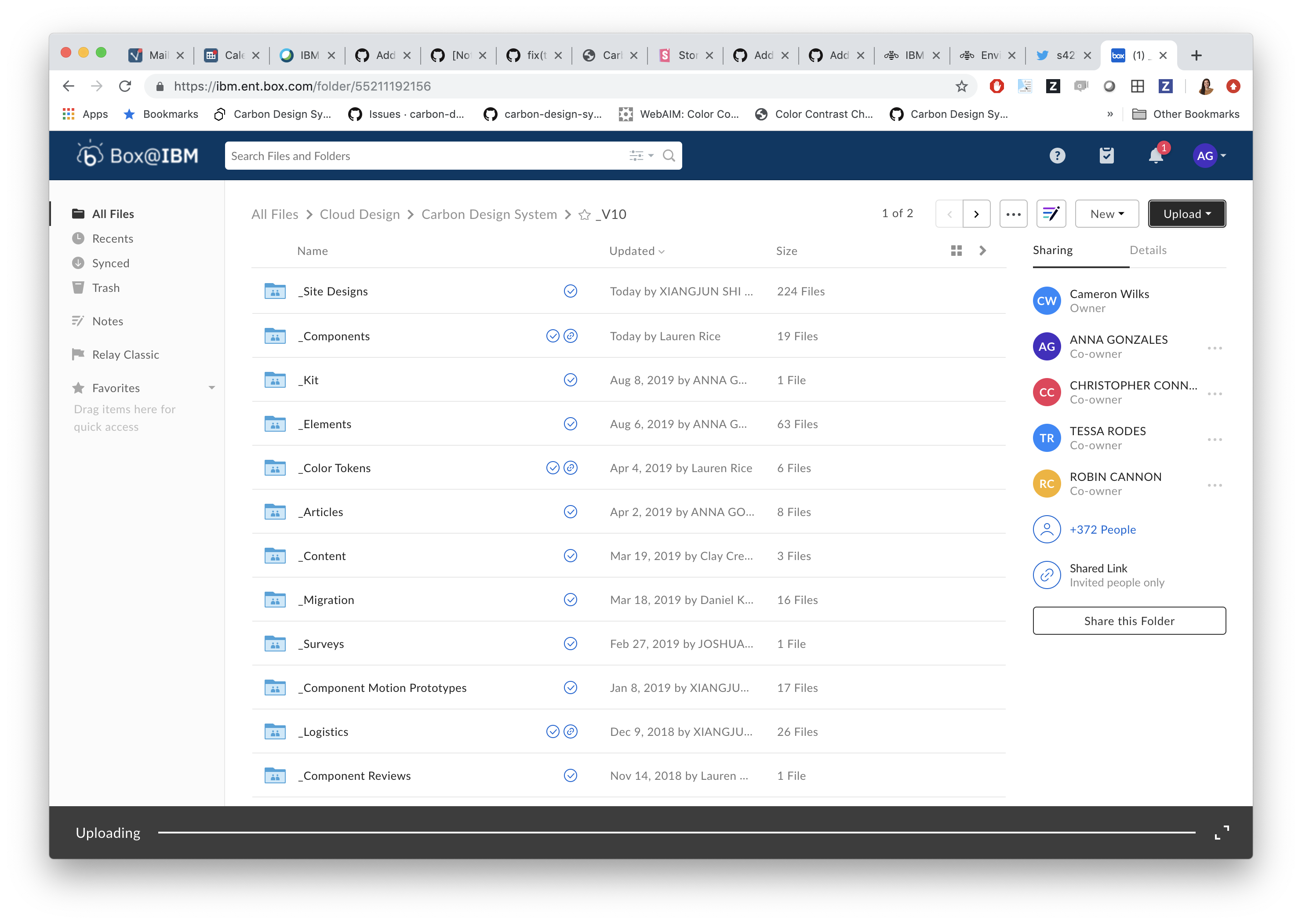Click the Search Files and Folders field
This screenshot has height=924, width=1302.
click(x=427, y=156)
